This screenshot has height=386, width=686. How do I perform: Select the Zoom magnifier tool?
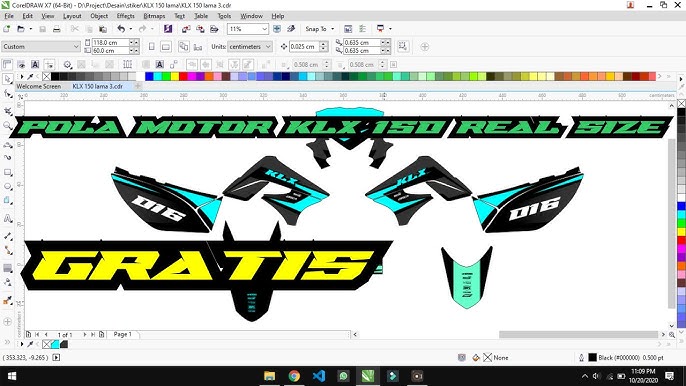pos(7,126)
